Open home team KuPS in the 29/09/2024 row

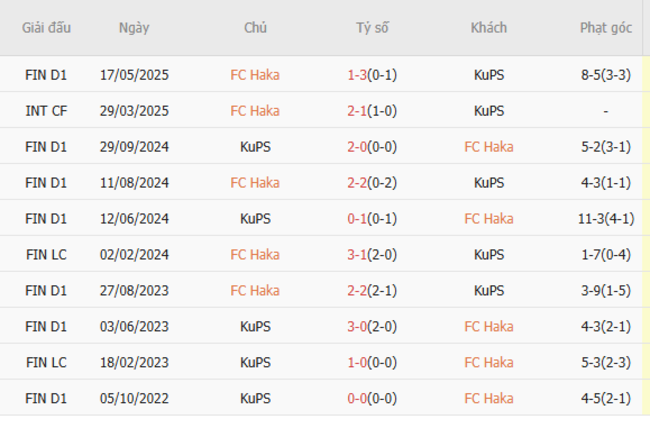coord(255,147)
